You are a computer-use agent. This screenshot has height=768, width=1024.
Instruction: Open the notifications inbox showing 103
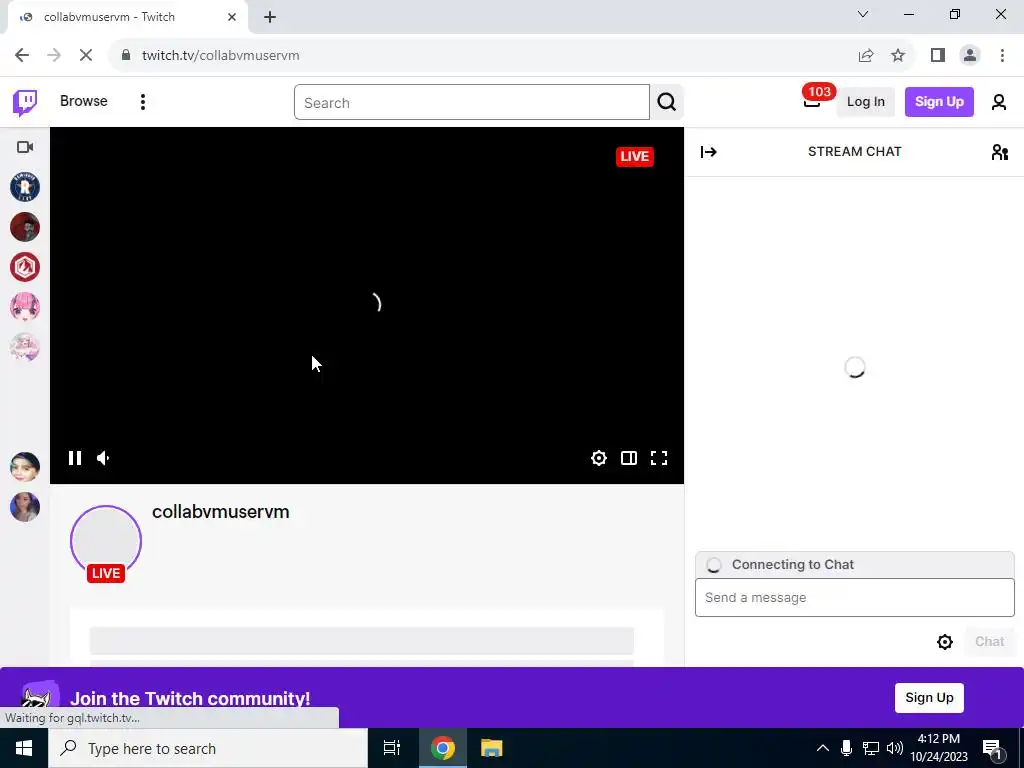click(812, 99)
